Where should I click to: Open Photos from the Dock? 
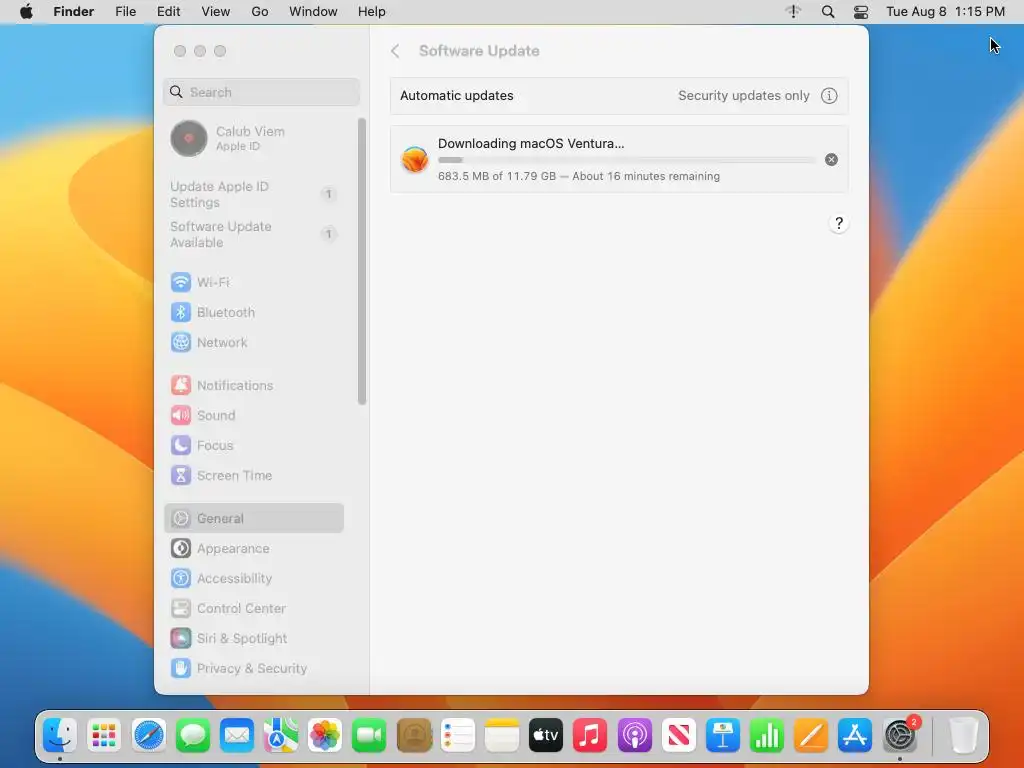[325, 736]
